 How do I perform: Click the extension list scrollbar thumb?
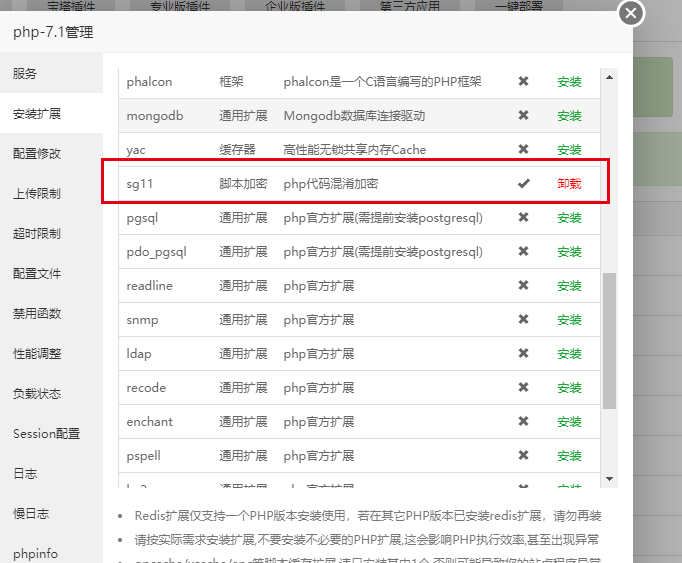tap(609, 341)
